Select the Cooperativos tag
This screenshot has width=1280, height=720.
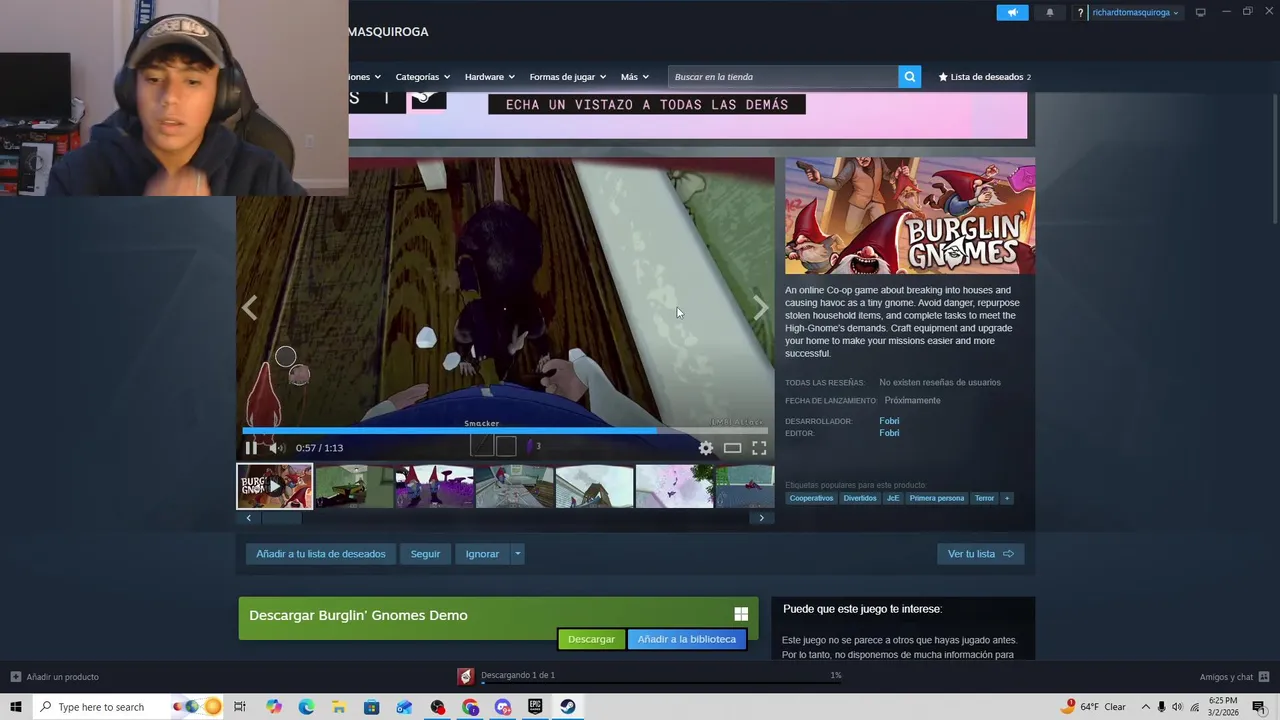[x=811, y=498]
